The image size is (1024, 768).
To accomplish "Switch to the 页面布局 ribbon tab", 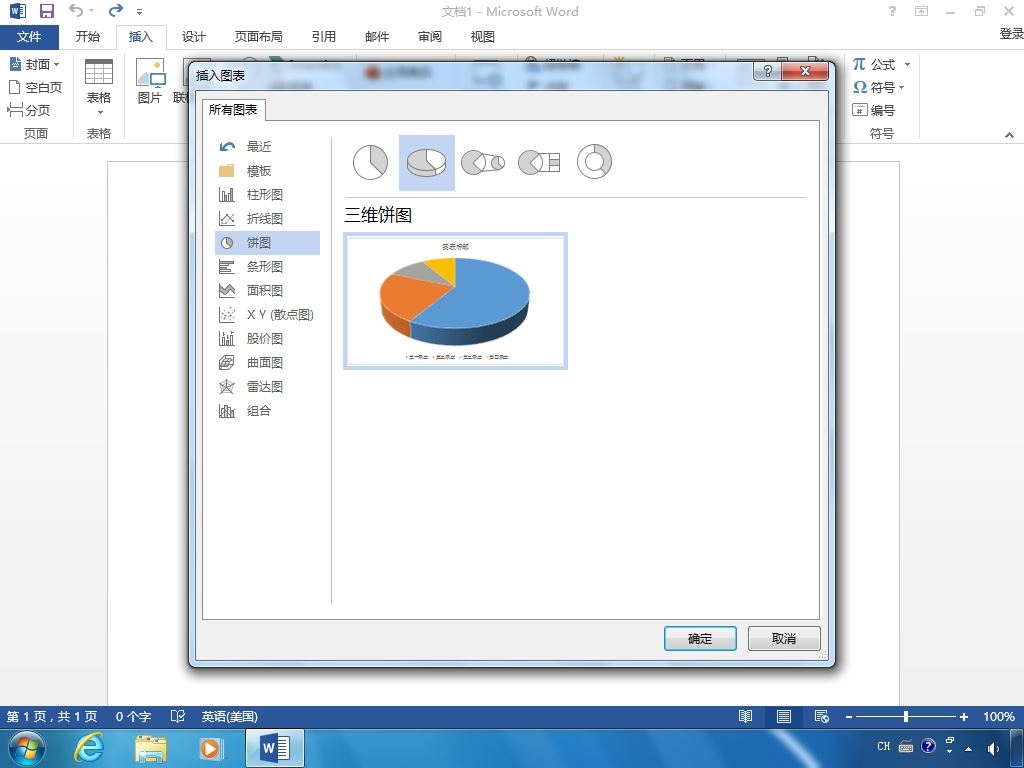I will [x=259, y=37].
